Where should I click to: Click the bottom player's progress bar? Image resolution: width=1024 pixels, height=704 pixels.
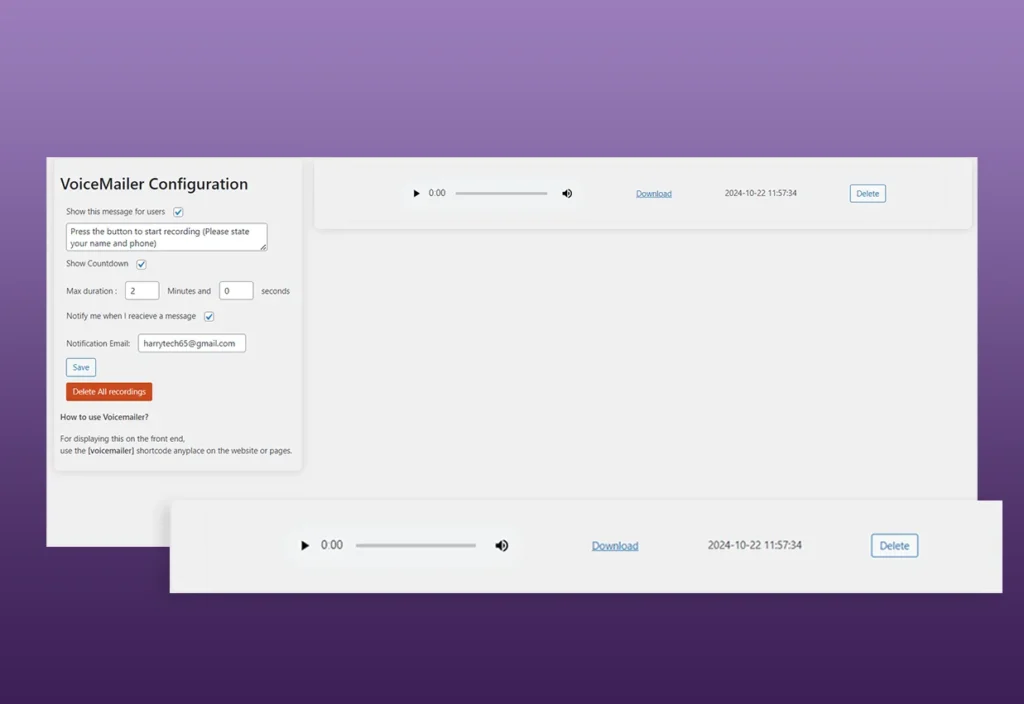(x=416, y=545)
